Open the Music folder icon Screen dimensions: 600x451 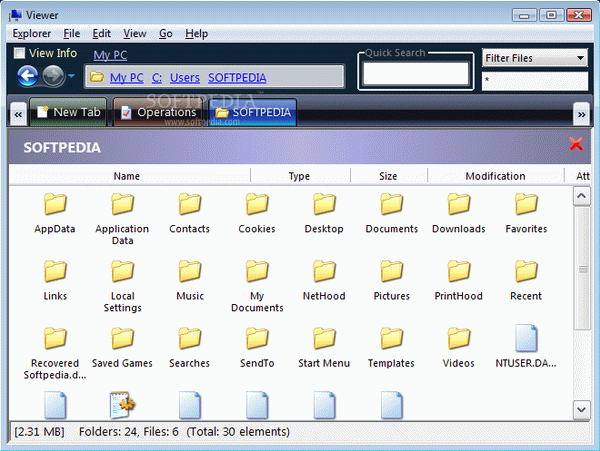[x=190, y=271]
